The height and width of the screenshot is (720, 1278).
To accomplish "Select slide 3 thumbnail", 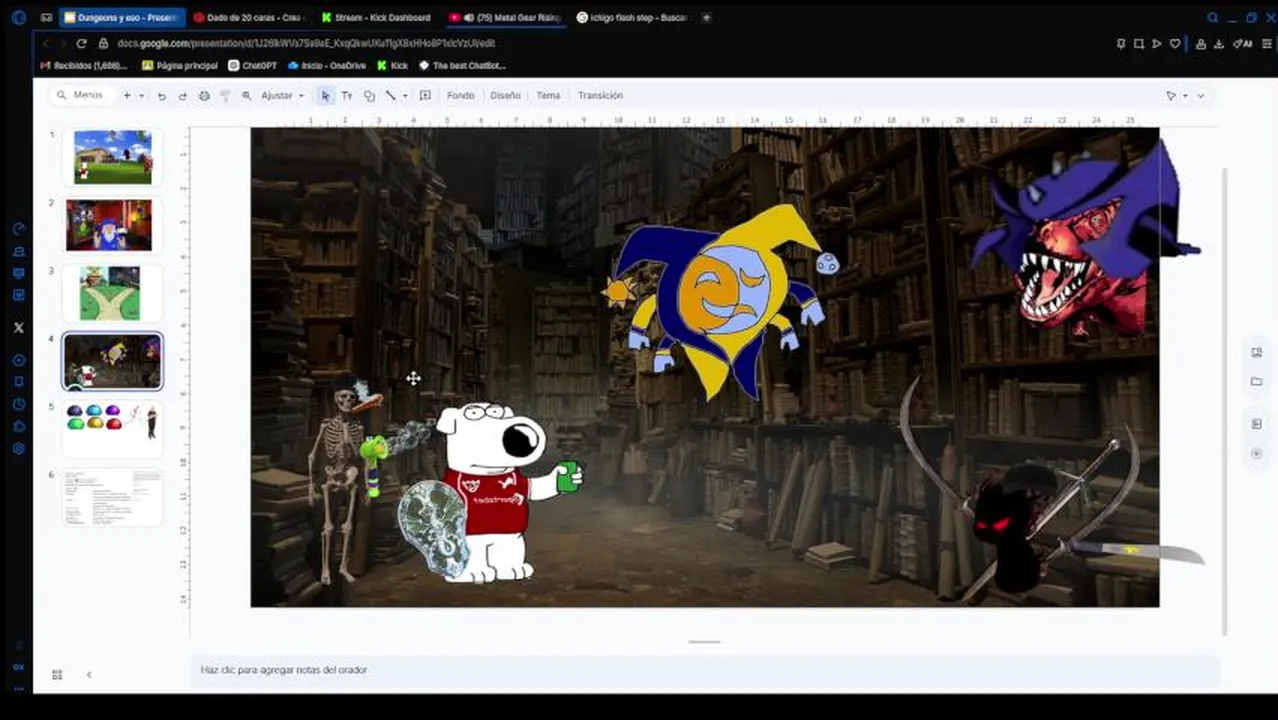I will [x=110, y=292].
